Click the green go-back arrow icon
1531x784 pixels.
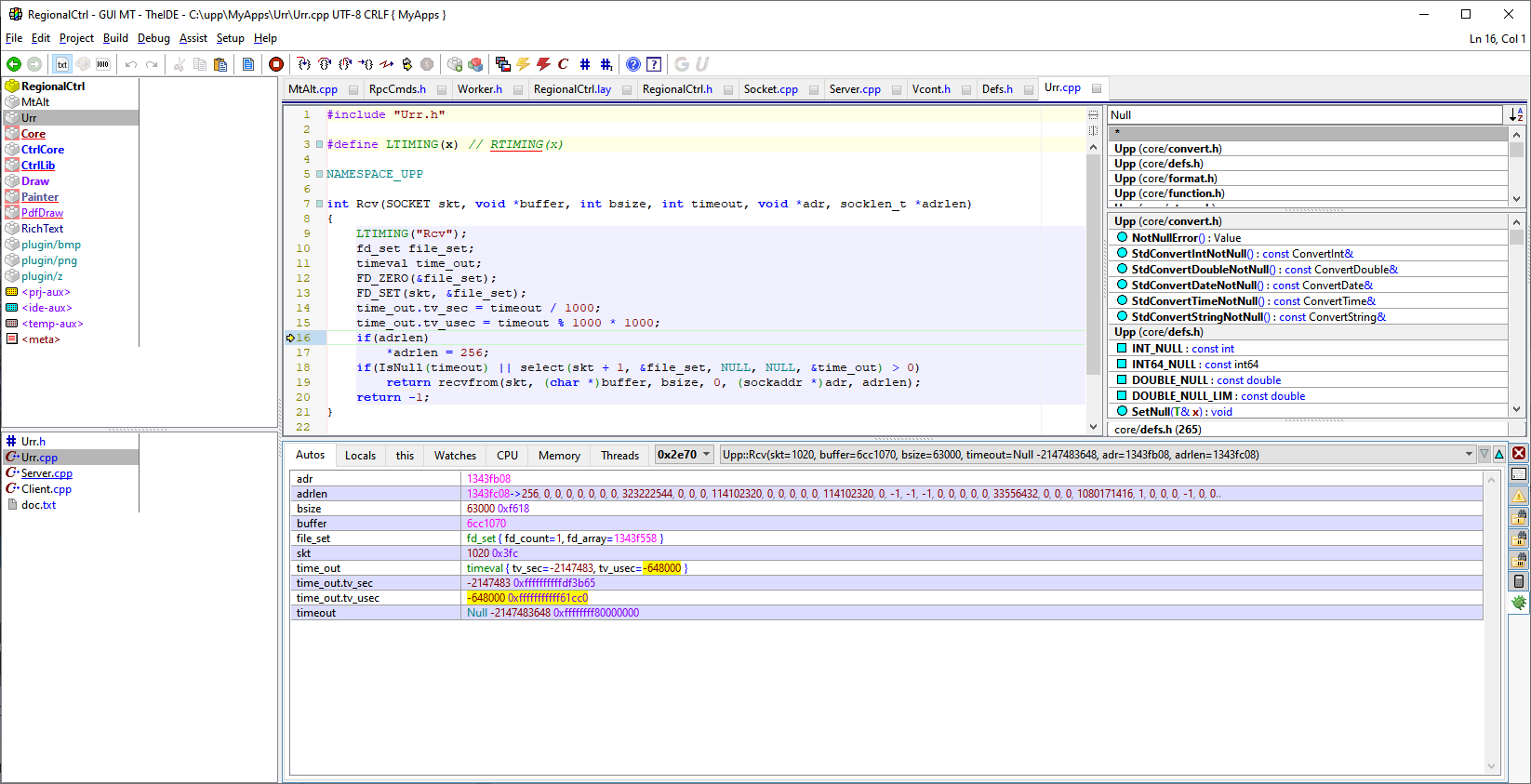pos(14,64)
